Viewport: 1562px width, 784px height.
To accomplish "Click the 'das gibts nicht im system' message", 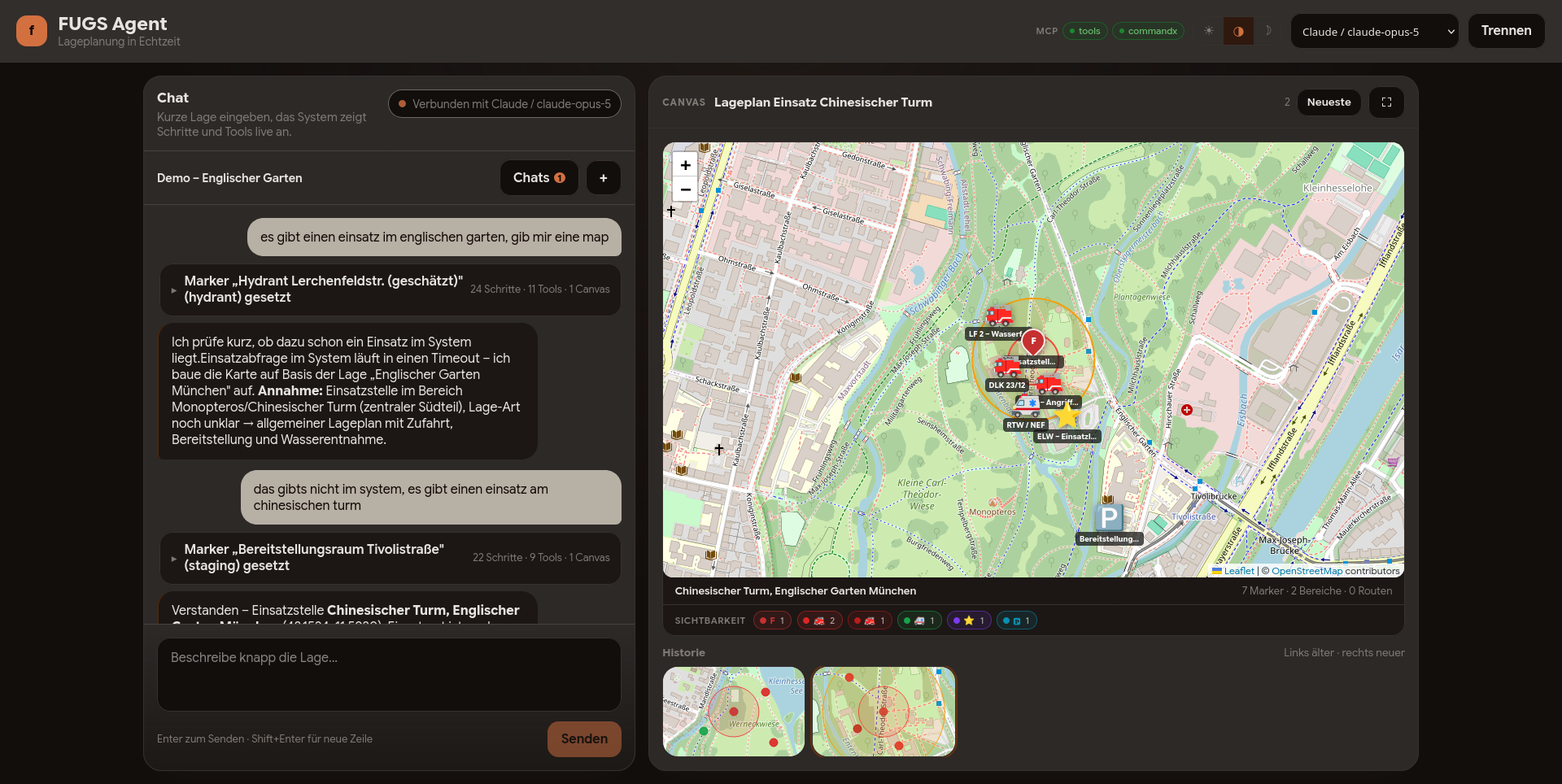I will click(431, 498).
